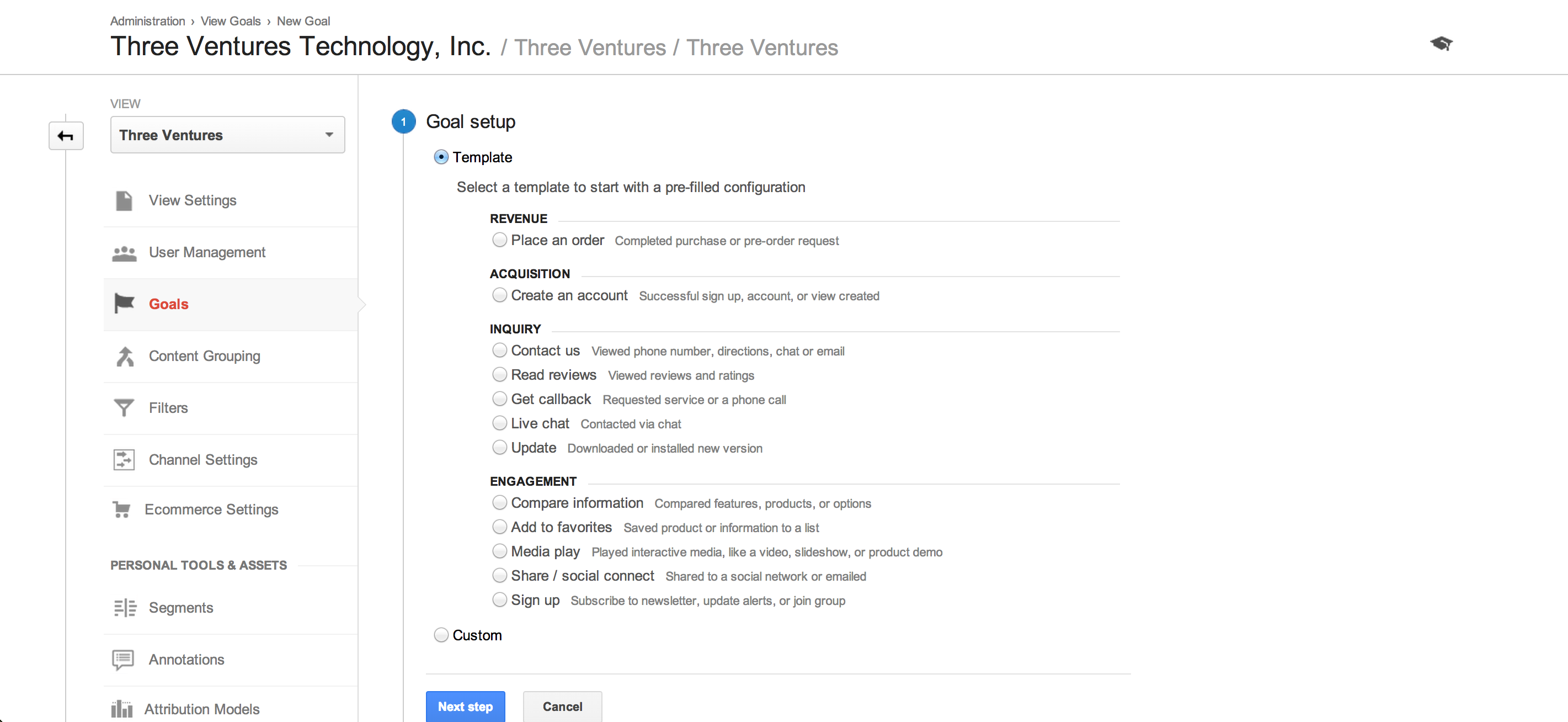Select the Goals flag icon
Image resolution: width=1568 pixels, height=722 pixels.
(x=124, y=303)
